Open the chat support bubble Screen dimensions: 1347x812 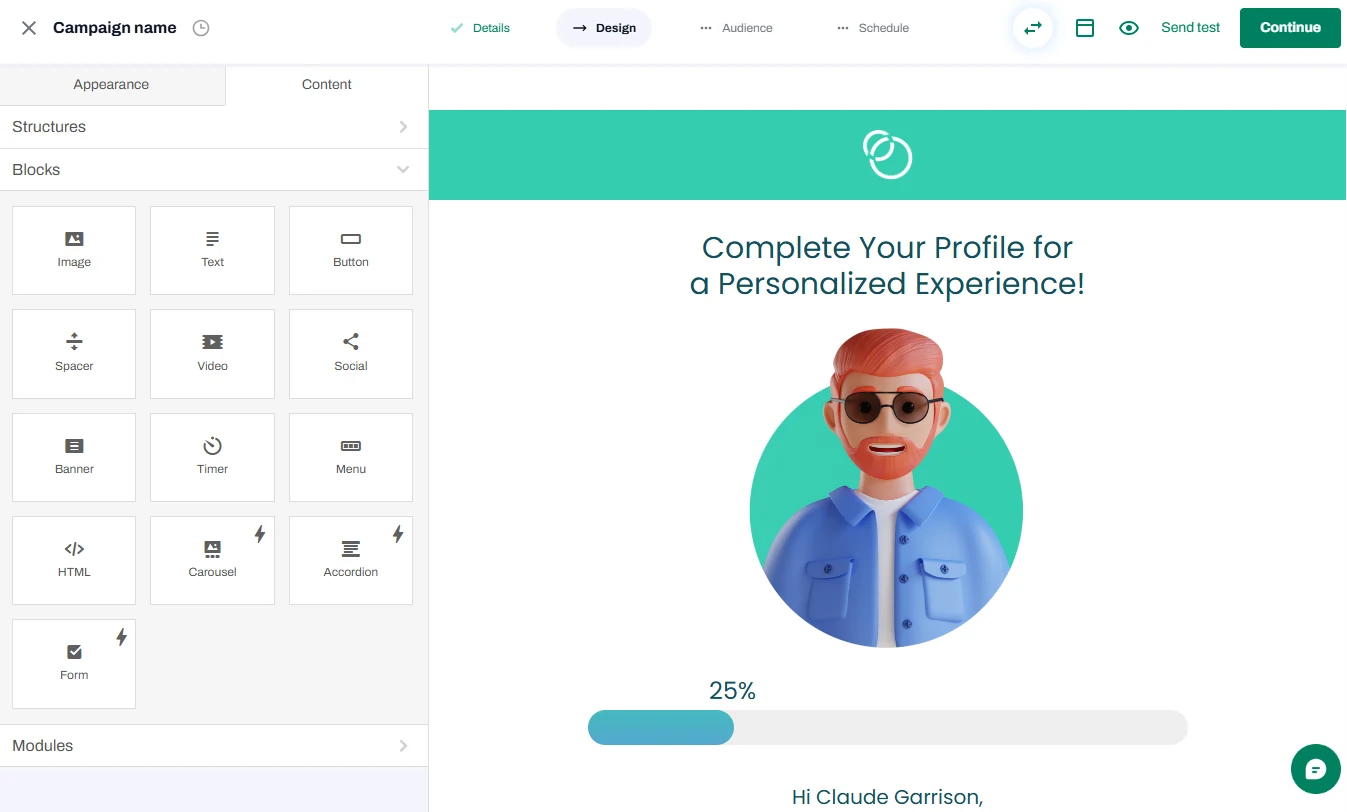pos(1316,769)
